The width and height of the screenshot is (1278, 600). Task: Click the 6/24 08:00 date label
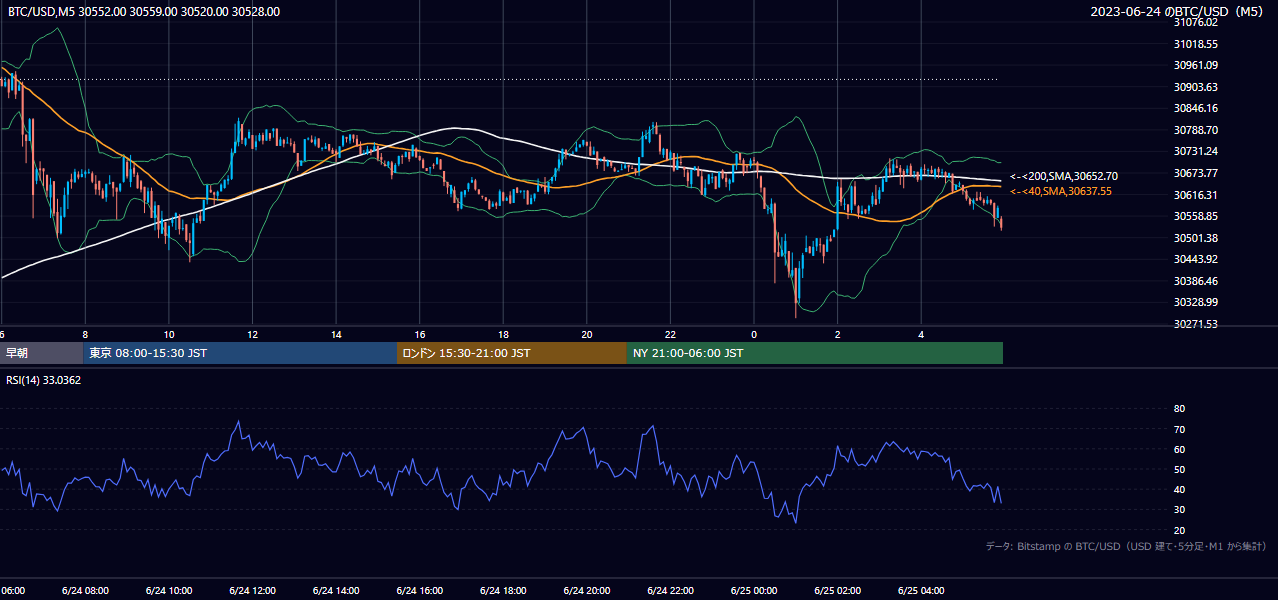[x=85, y=591]
